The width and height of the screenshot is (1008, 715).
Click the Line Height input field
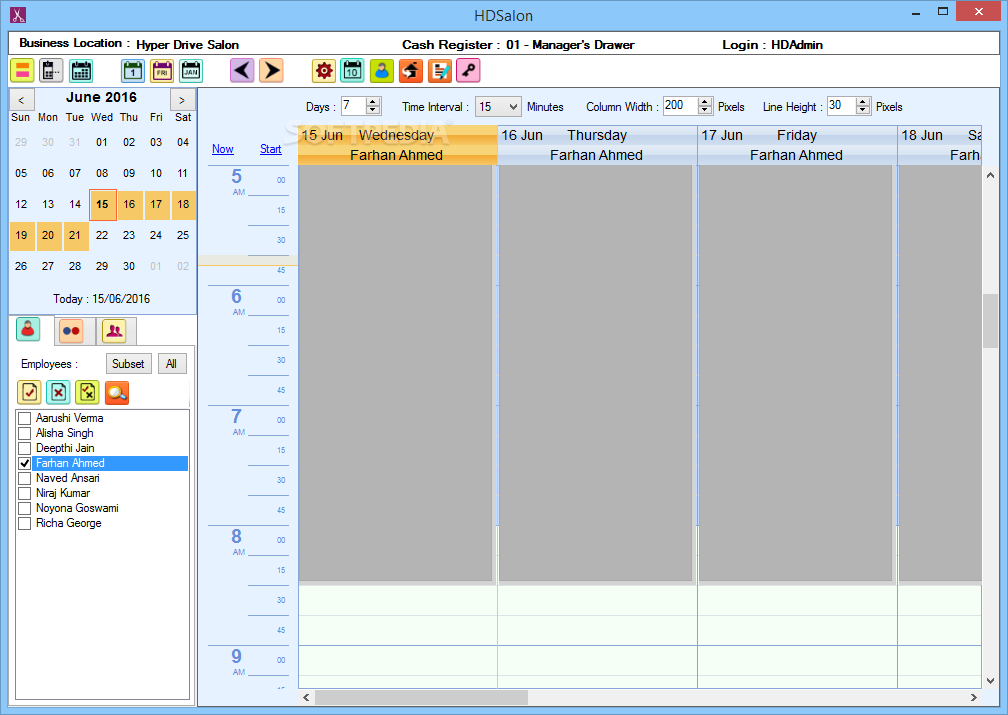coord(842,106)
